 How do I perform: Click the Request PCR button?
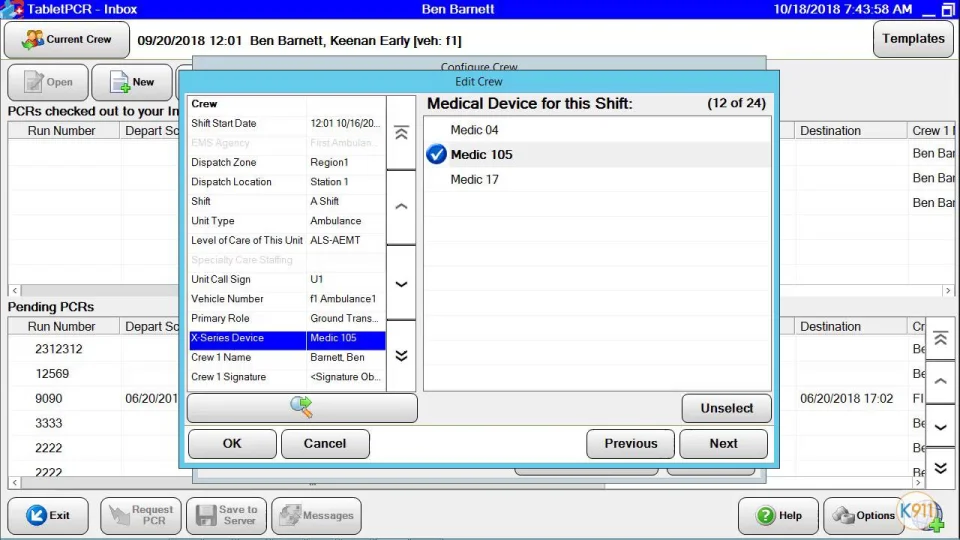(141, 516)
